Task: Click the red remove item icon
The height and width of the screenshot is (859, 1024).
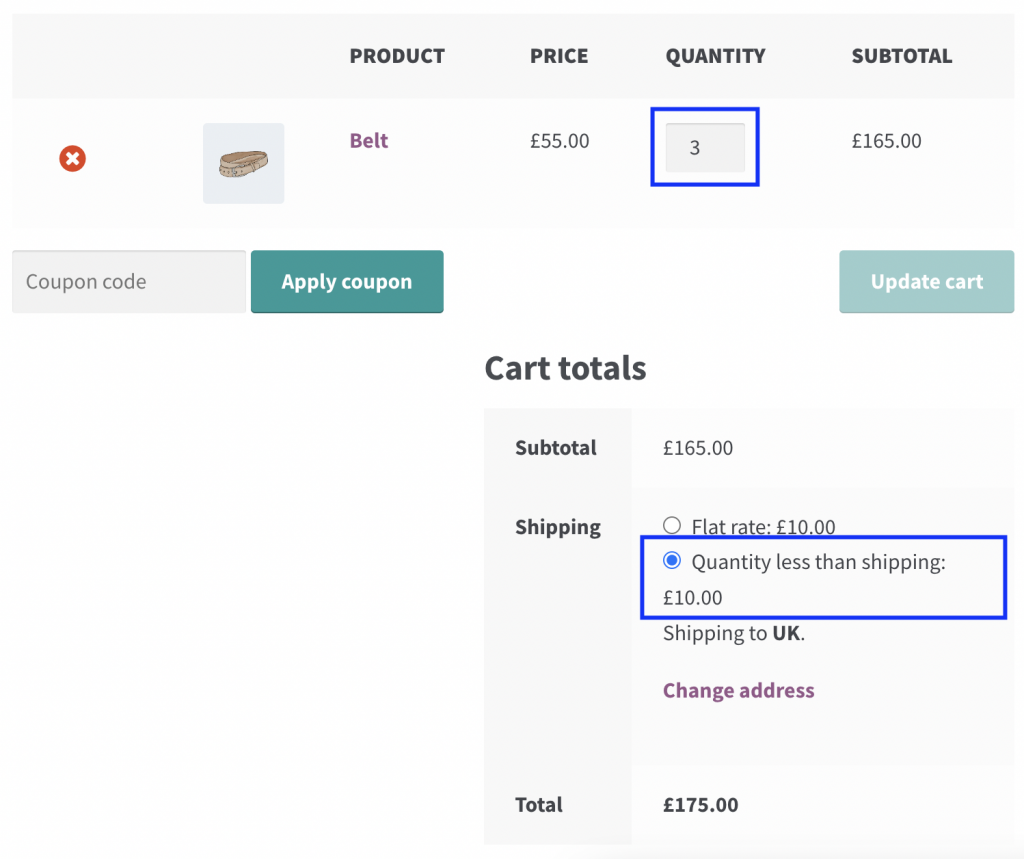Action: pos(72,158)
